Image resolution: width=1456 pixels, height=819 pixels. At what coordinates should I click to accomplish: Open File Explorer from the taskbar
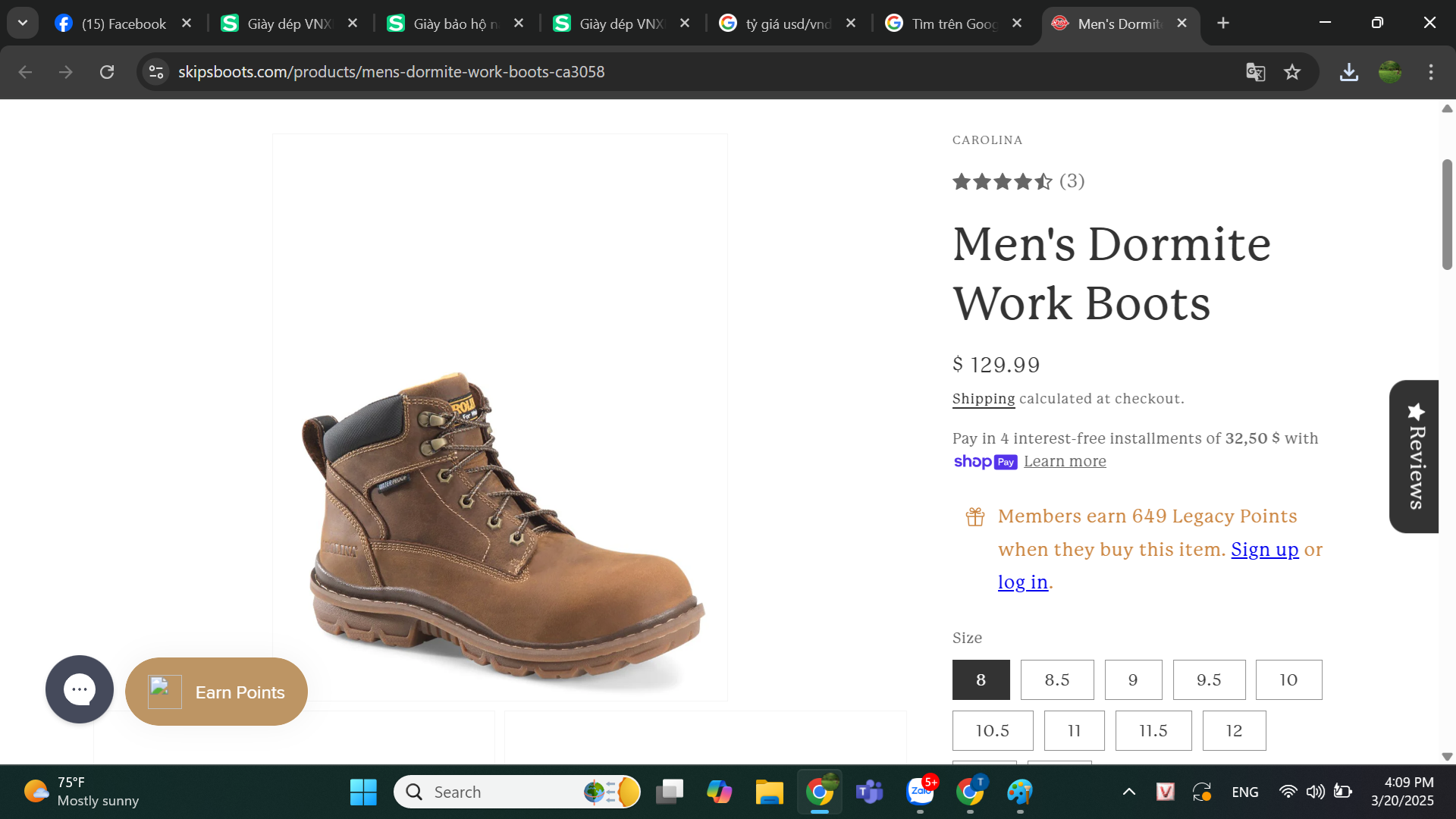[x=769, y=792]
